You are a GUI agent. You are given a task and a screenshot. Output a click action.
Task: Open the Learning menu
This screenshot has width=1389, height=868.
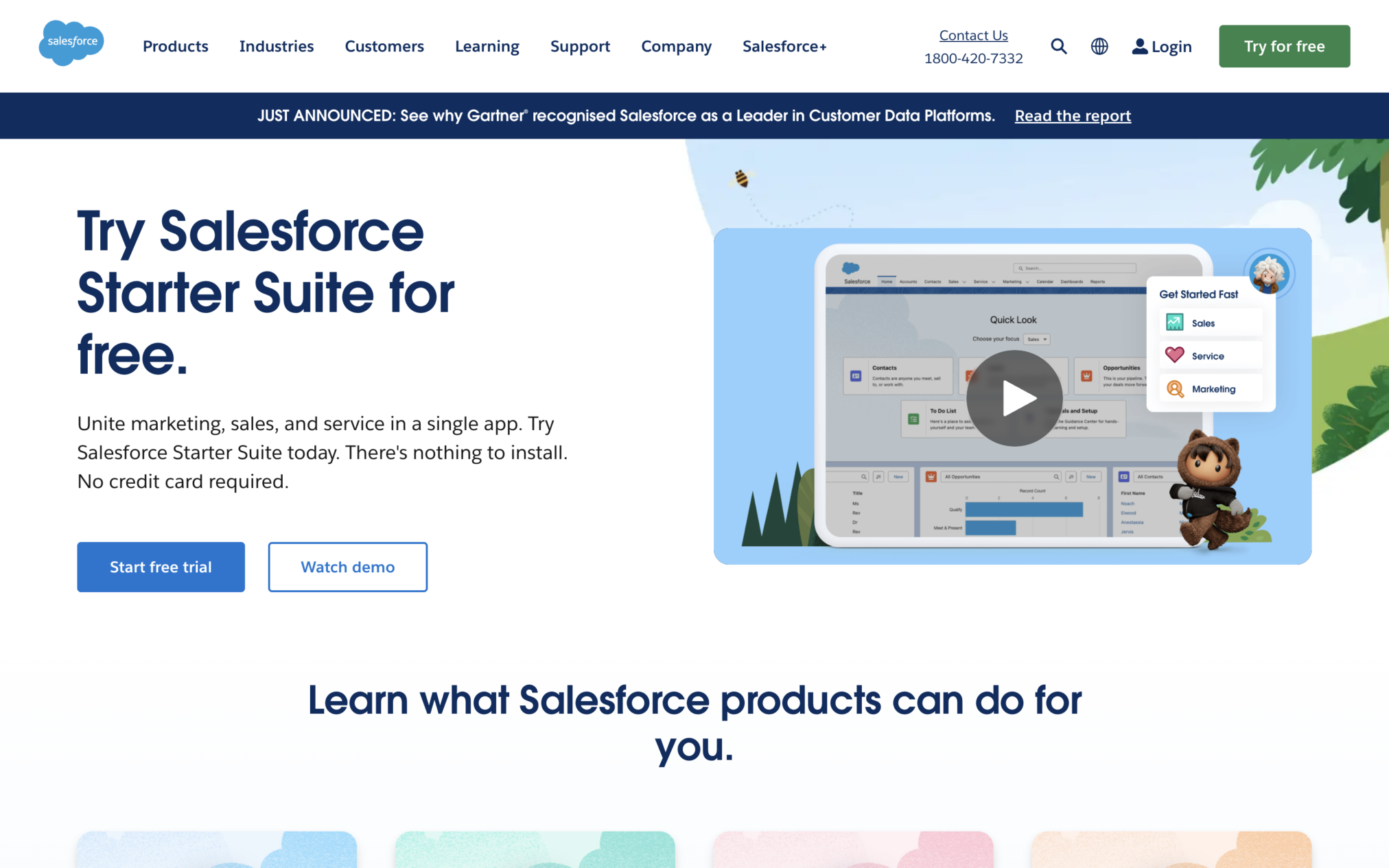pyautogui.click(x=487, y=46)
